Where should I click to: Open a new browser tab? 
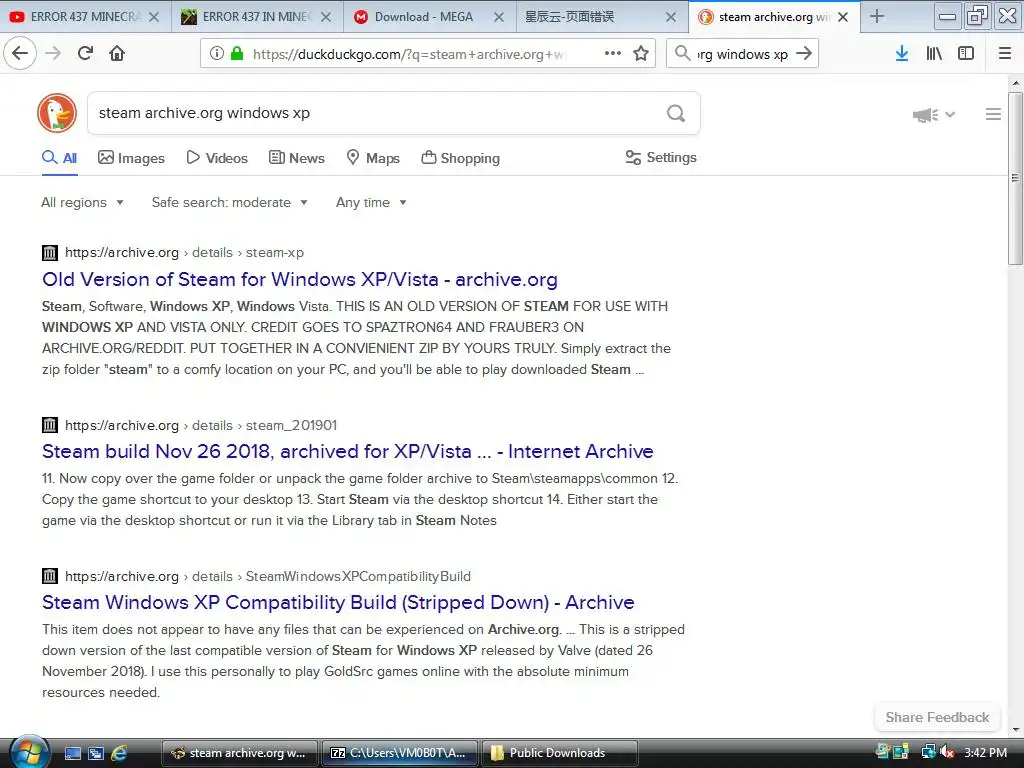click(x=877, y=16)
